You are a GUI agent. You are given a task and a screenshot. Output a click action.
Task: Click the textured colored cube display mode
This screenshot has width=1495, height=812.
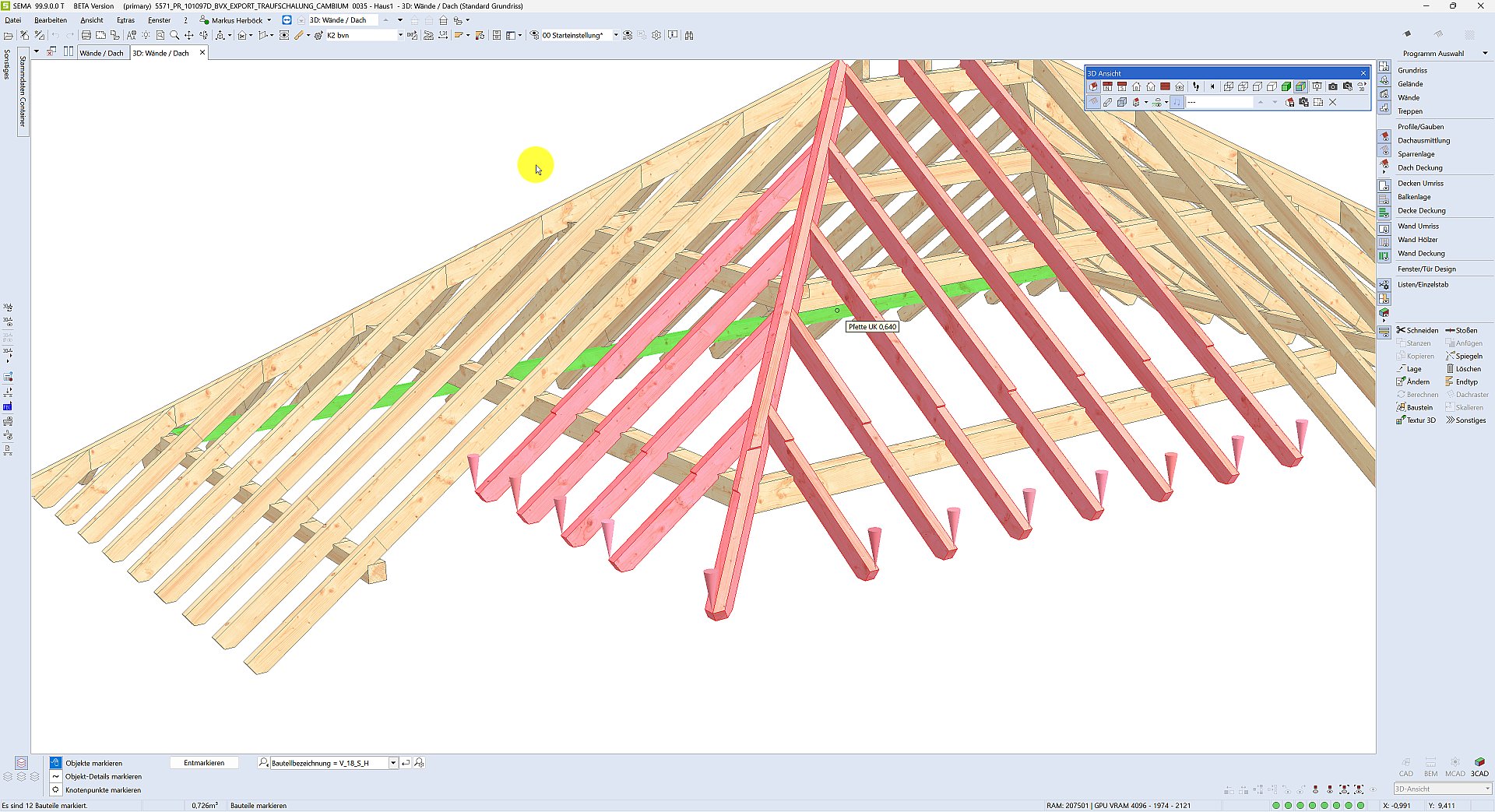click(x=1300, y=86)
